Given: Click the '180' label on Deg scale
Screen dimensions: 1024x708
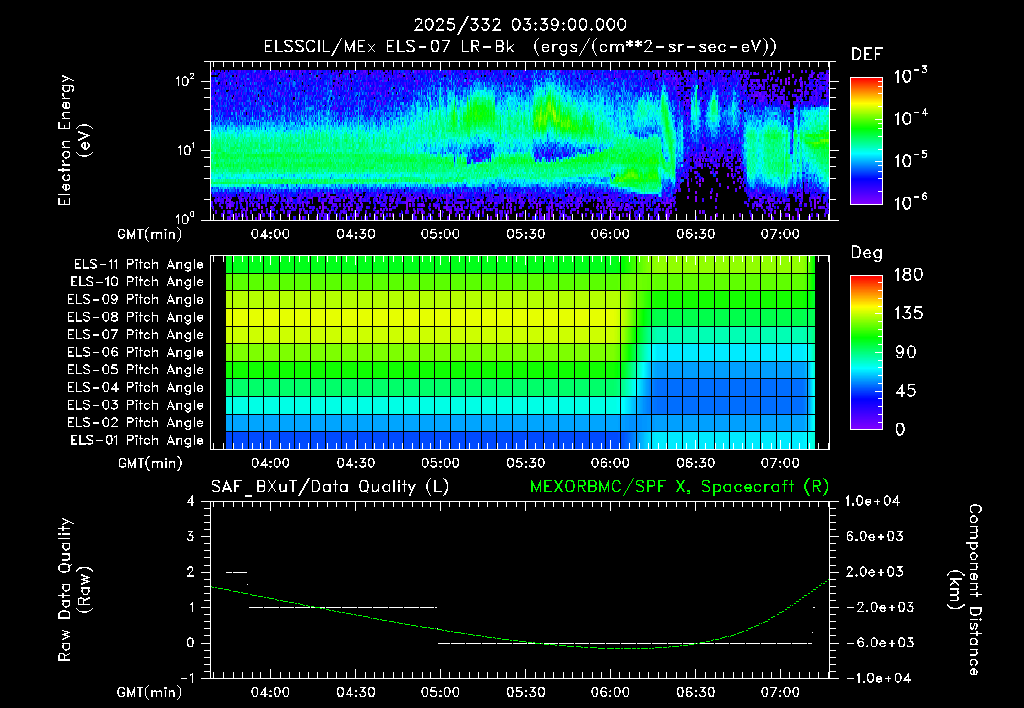Looking at the screenshot, I should [x=908, y=275].
